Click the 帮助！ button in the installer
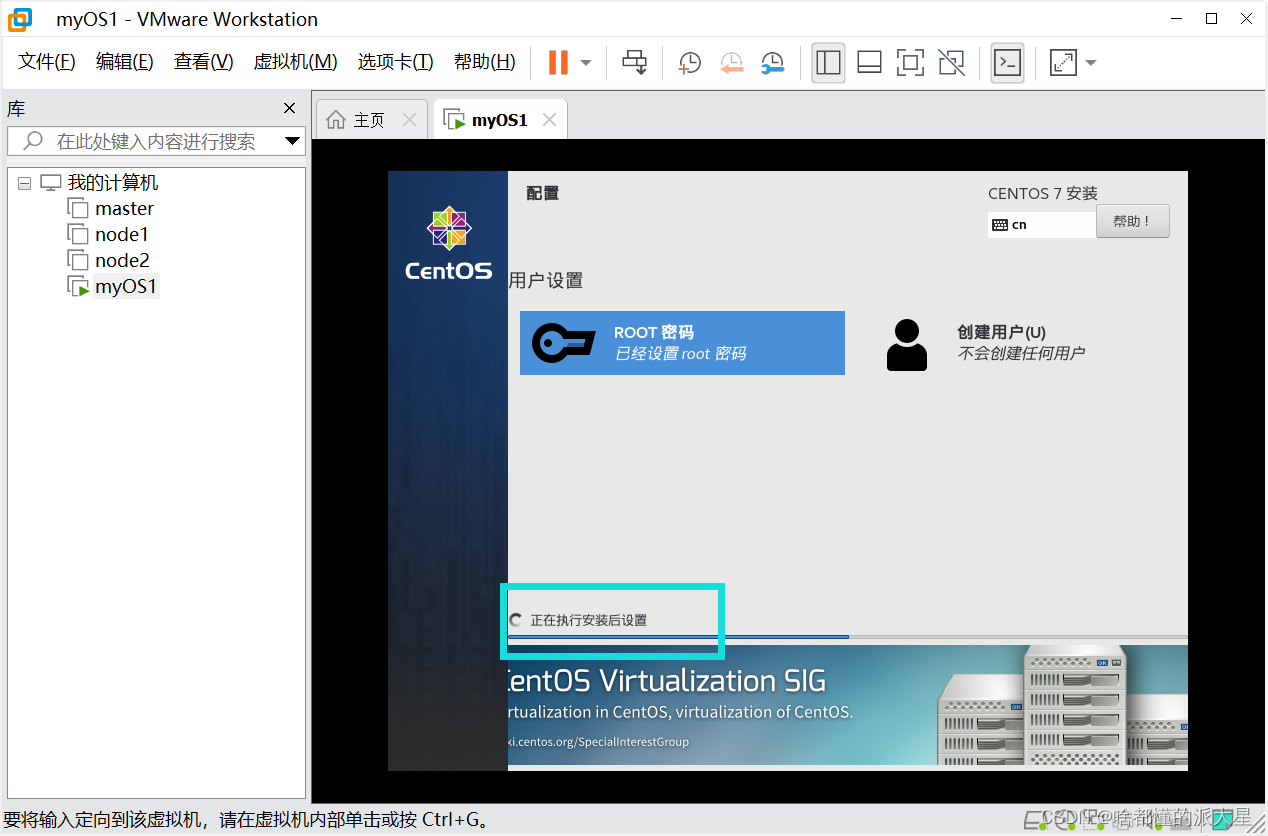 coord(1133,220)
